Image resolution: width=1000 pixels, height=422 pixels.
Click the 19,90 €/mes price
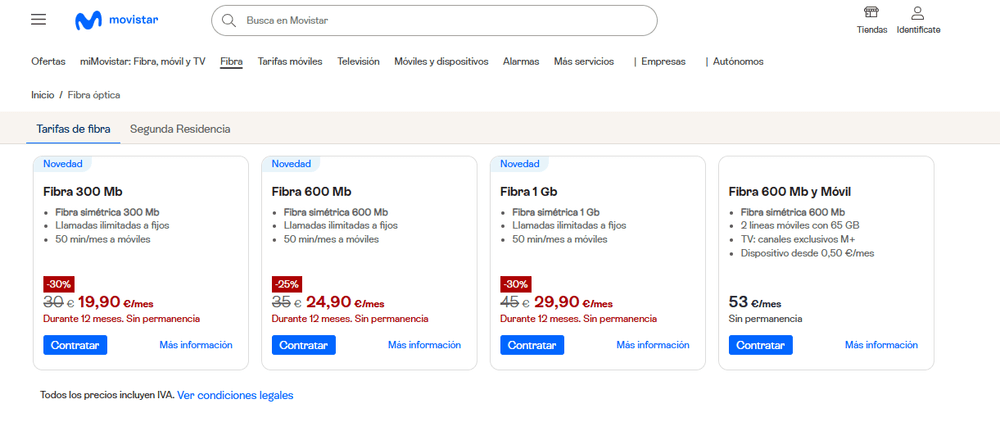click(x=115, y=302)
